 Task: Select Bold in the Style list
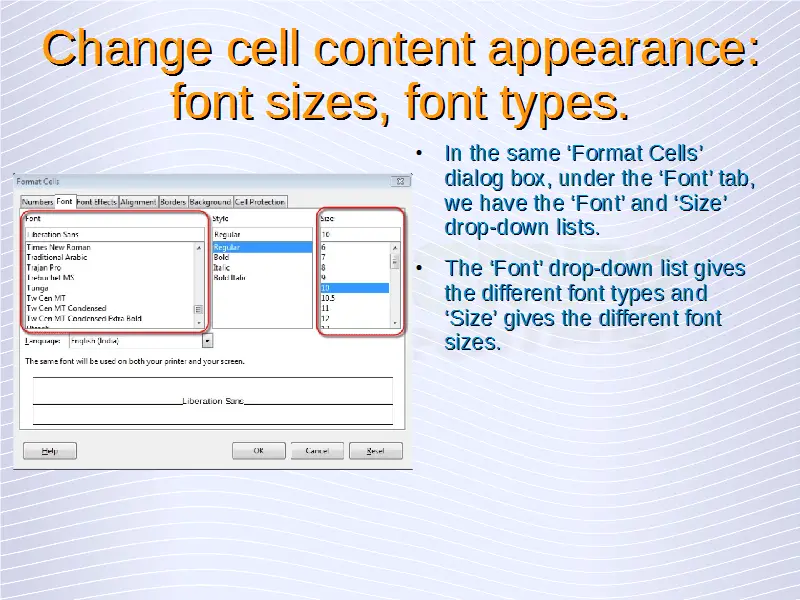[x=222, y=257]
